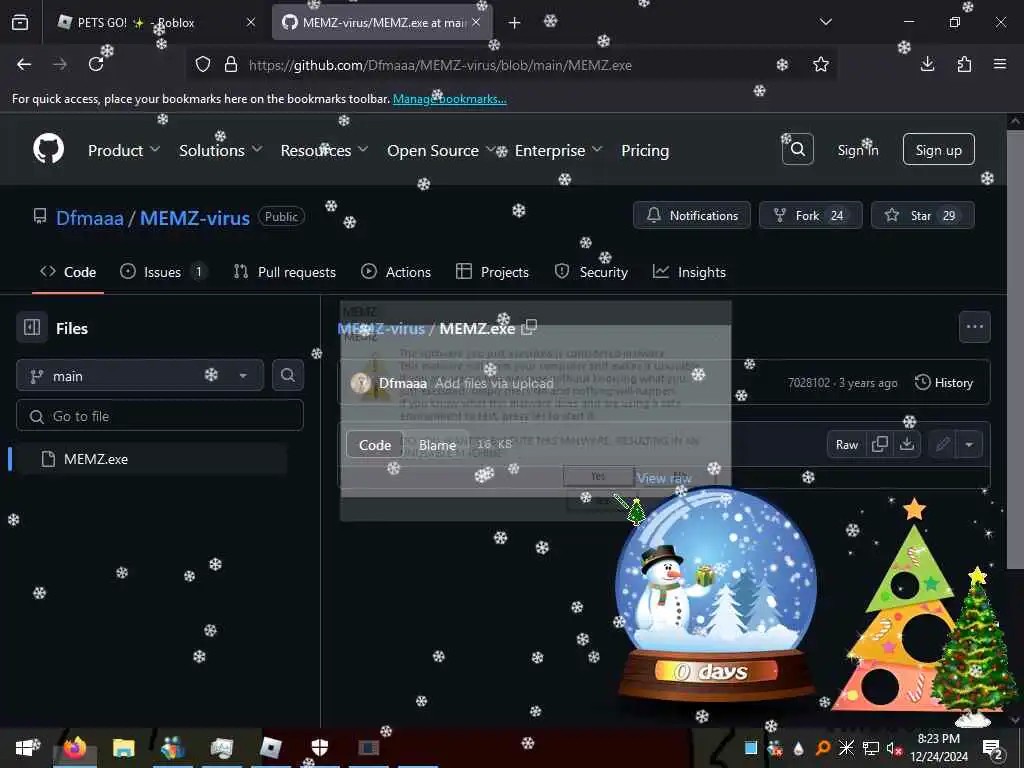Click the site padlock icon
This screenshot has height=768, width=1024.
[x=231, y=65]
